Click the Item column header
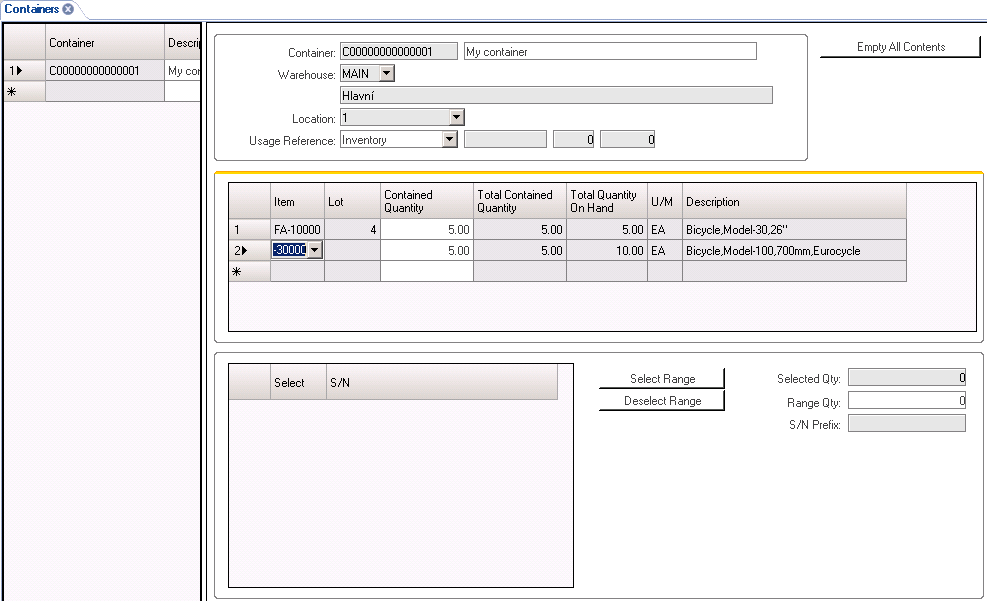The width and height of the screenshot is (987, 601). pyautogui.click(x=298, y=201)
